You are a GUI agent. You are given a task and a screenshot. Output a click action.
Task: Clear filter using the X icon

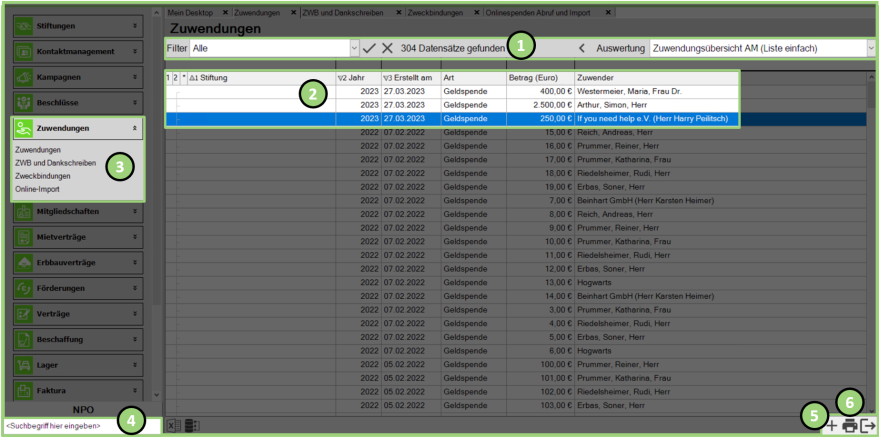pyautogui.click(x=387, y=47)
